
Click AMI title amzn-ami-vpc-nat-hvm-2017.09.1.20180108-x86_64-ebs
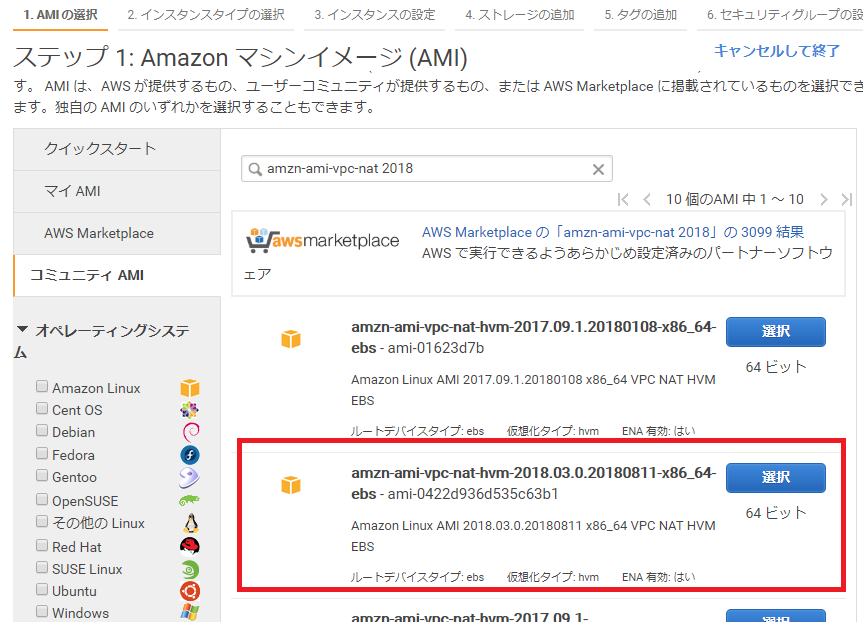(533, 337)
